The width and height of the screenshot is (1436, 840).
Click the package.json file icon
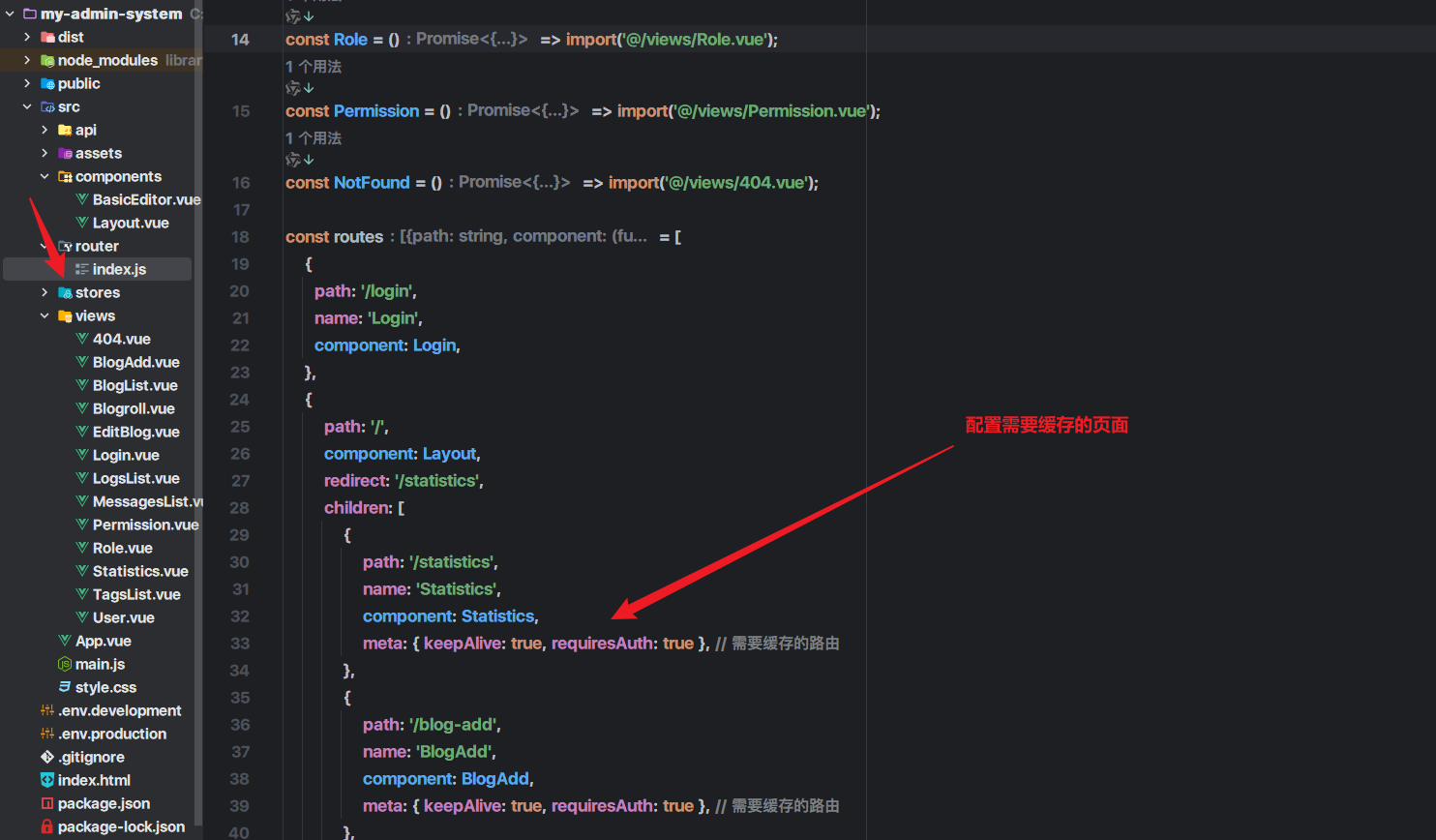click(47, 803)
